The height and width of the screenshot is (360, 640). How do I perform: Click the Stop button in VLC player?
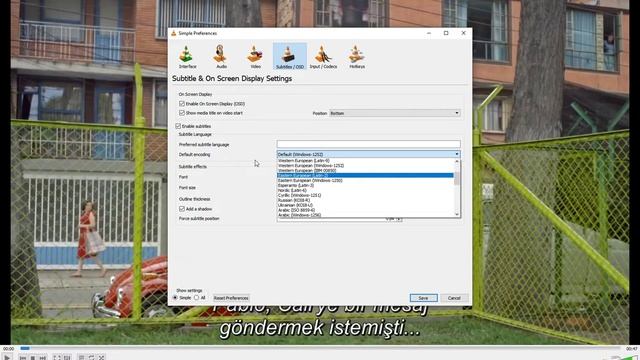33,358
